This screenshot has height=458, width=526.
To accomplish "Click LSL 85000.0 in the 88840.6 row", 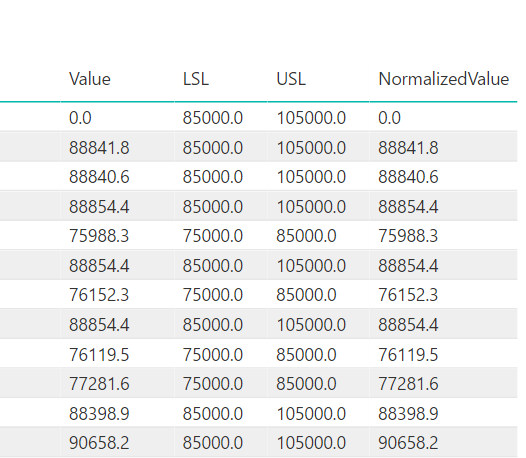I will click(213, 177).
